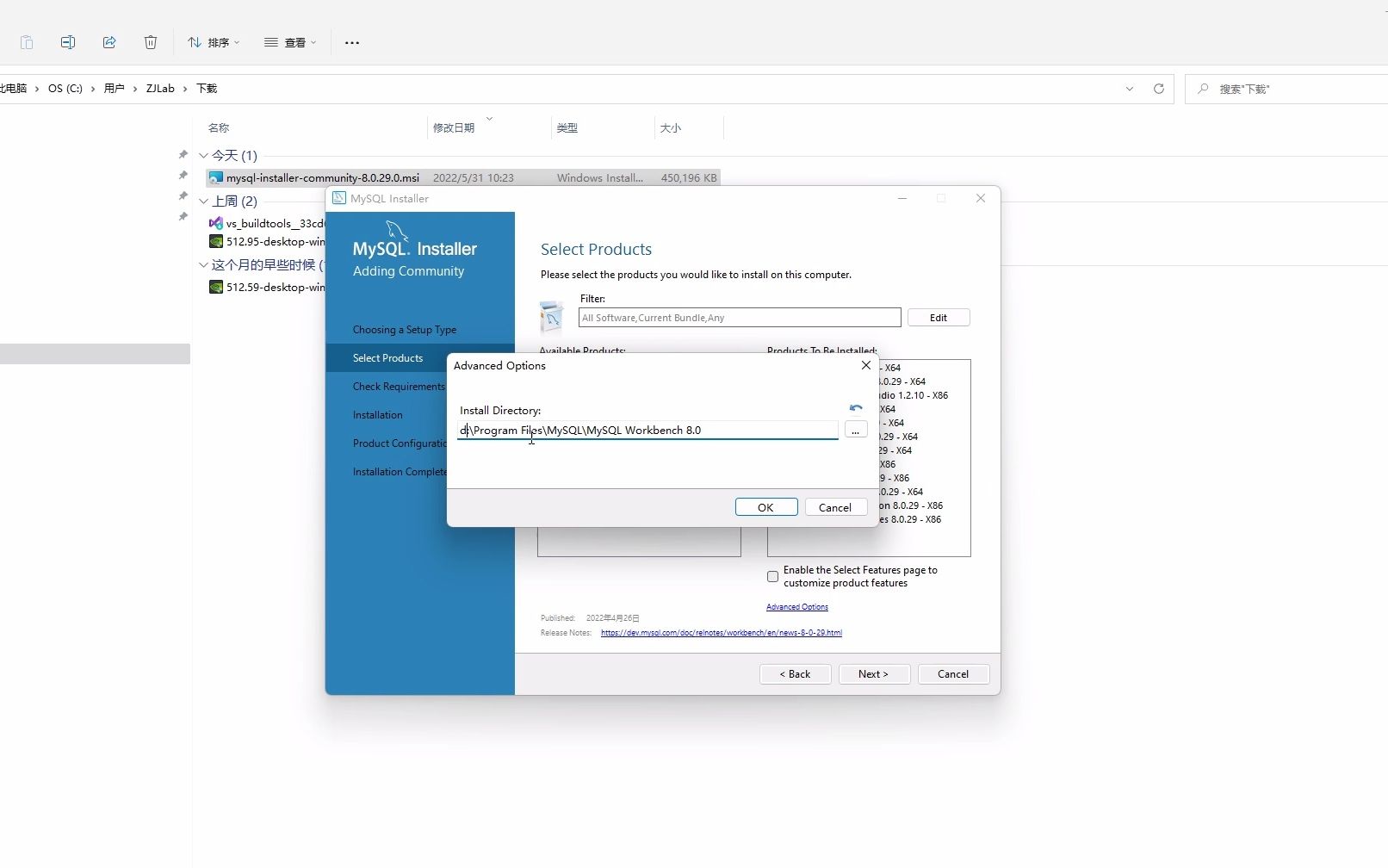The width and height of the screenshot is (1388, 868).
Task: Click the product filter icon
Action: (x=551, y=317)
